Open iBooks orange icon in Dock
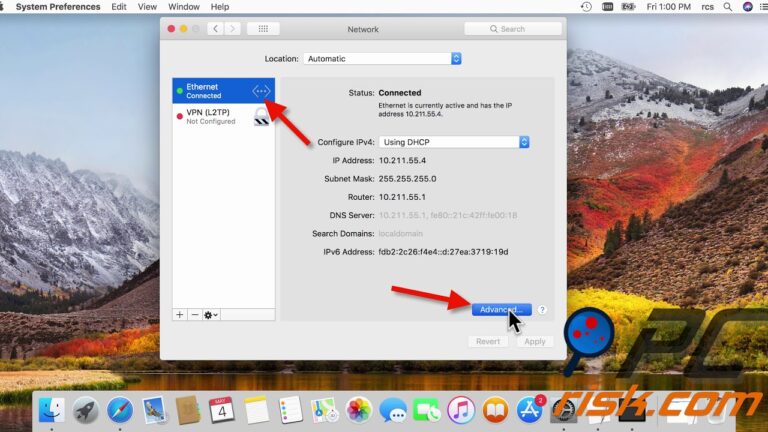The image size is (768, 432). tap(495, 409)
